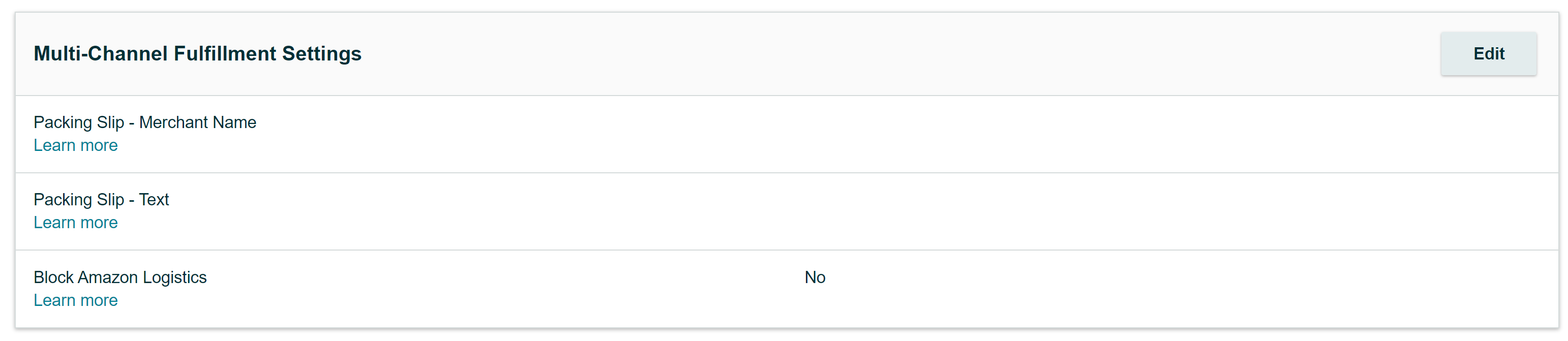The width and height of the screenshot is (1568, 341).
Task: Click the Edit button
Action: [x=1488, y=53]
